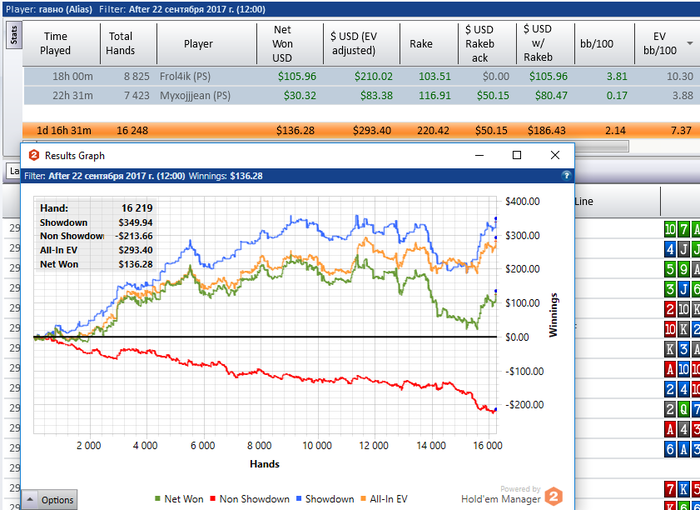Image resolution: width=700 pixels, height=510 pixels.
Task: Toggle Non Showdown series in legend
Action: pyautogui.click(x=250, y=499)
